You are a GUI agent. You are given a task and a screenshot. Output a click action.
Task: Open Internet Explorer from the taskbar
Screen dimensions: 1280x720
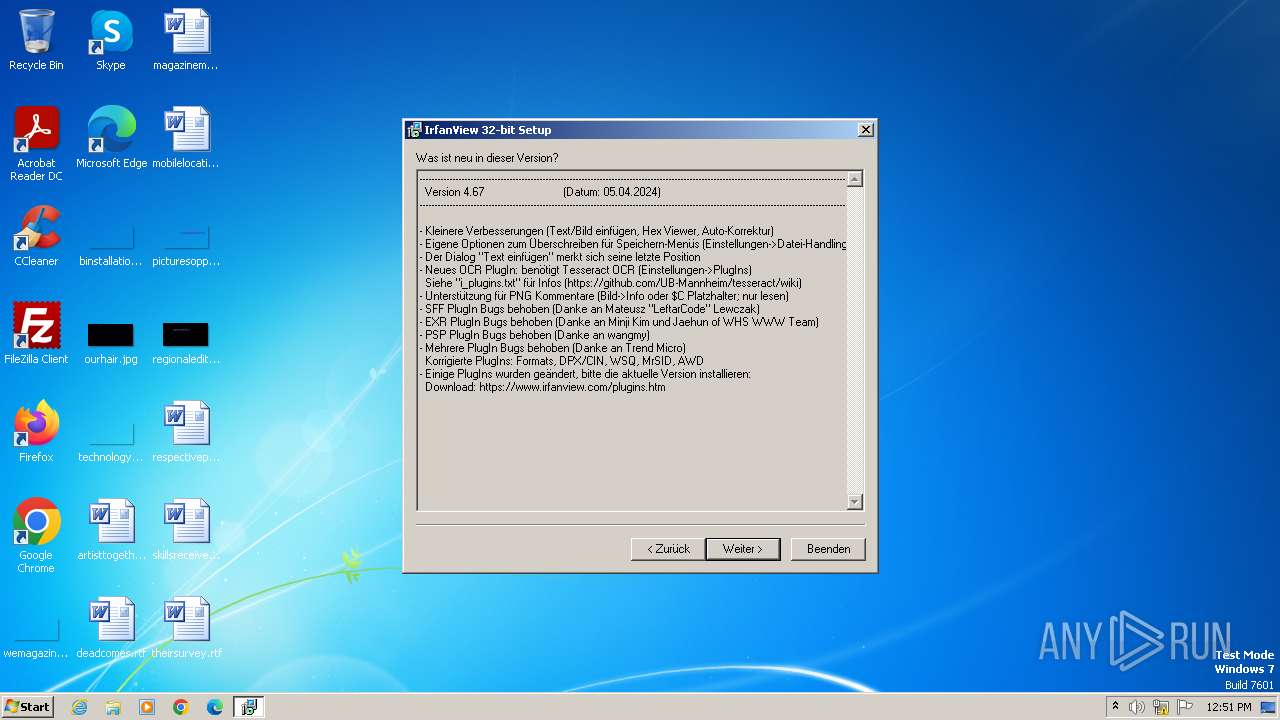point(79,707)
